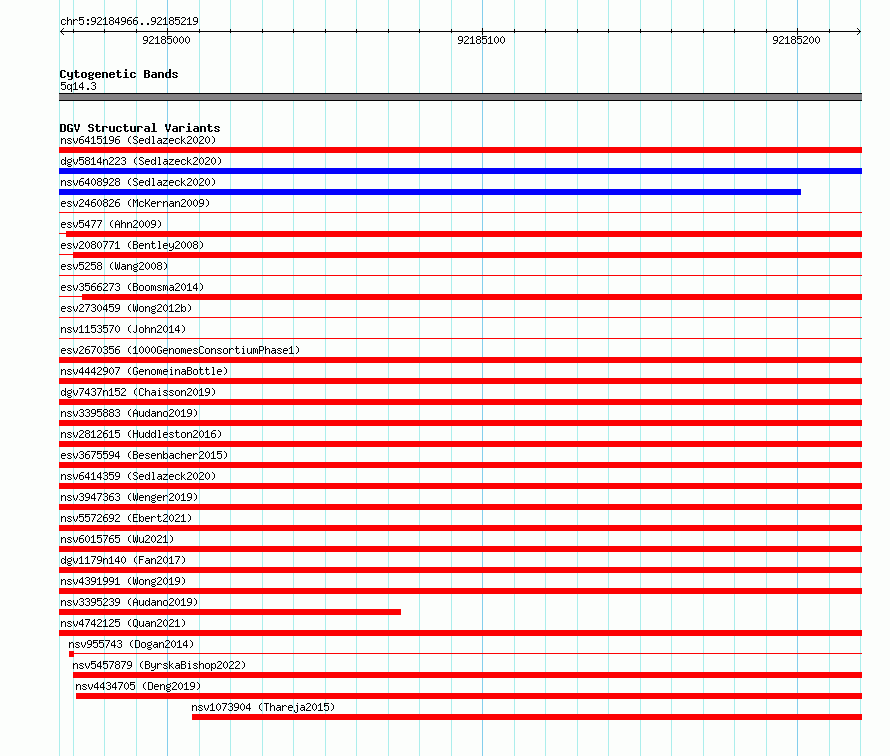Select the dgv5814n223 (Sedlazeck2020) label

coord(141,161)
